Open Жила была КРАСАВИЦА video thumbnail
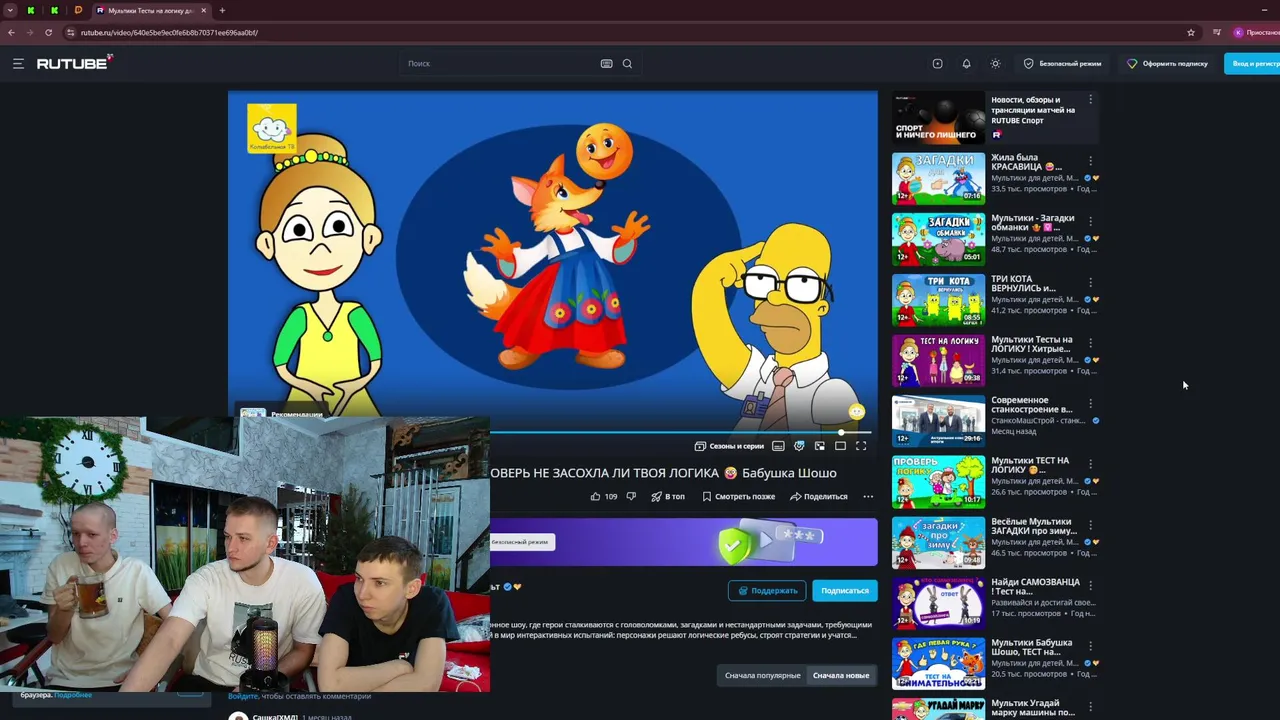 tap(938, 178)
